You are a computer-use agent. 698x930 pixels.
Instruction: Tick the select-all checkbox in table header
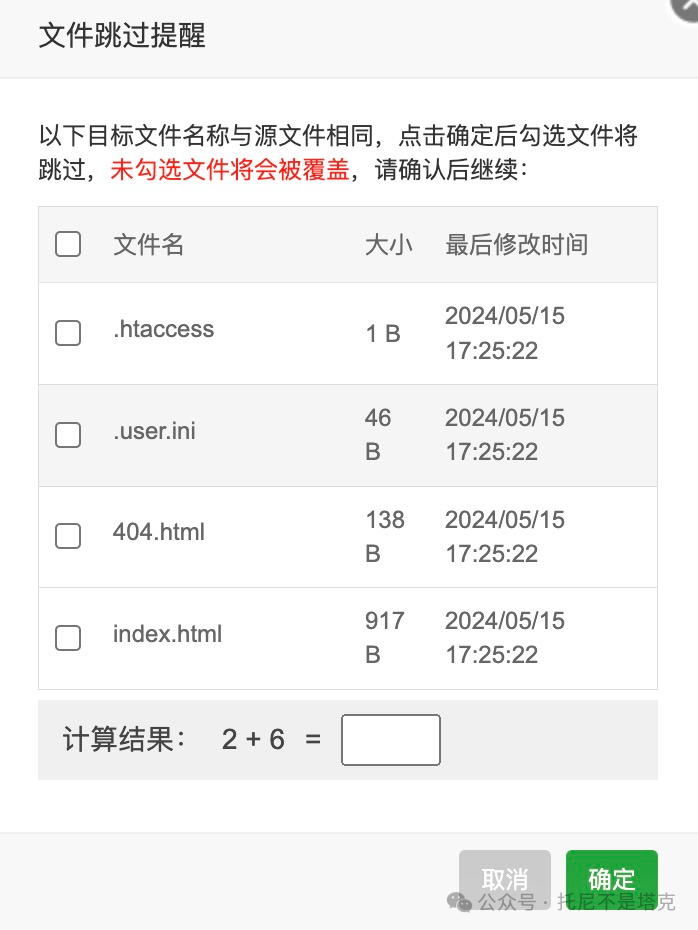tap(68, 244)
